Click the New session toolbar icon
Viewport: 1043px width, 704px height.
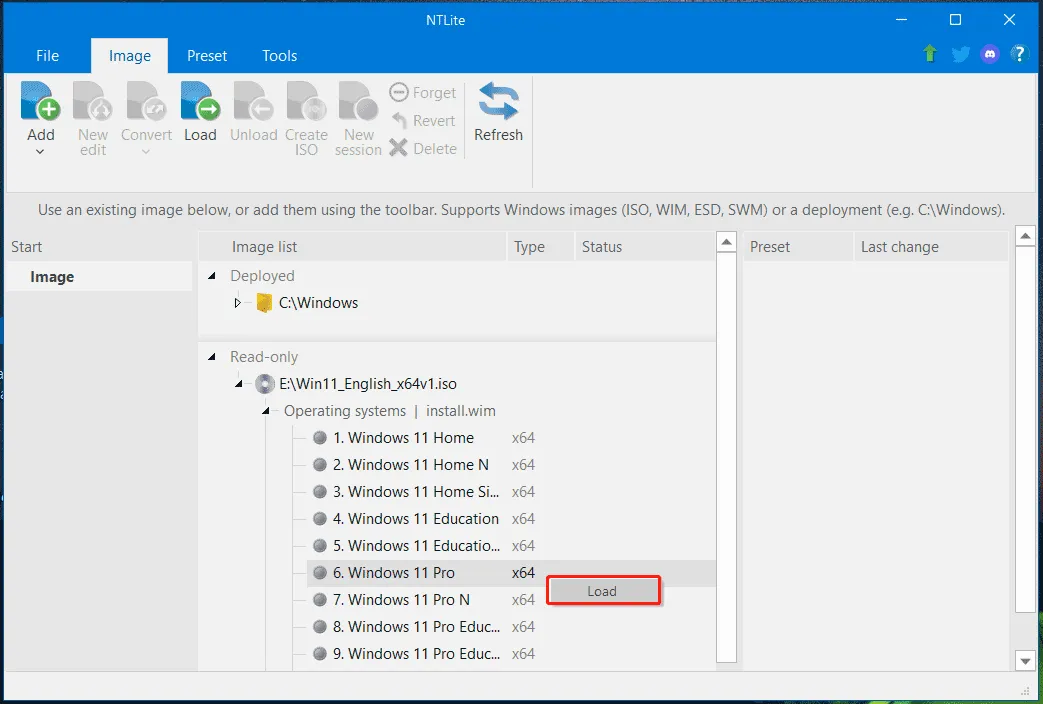[358, 101]
